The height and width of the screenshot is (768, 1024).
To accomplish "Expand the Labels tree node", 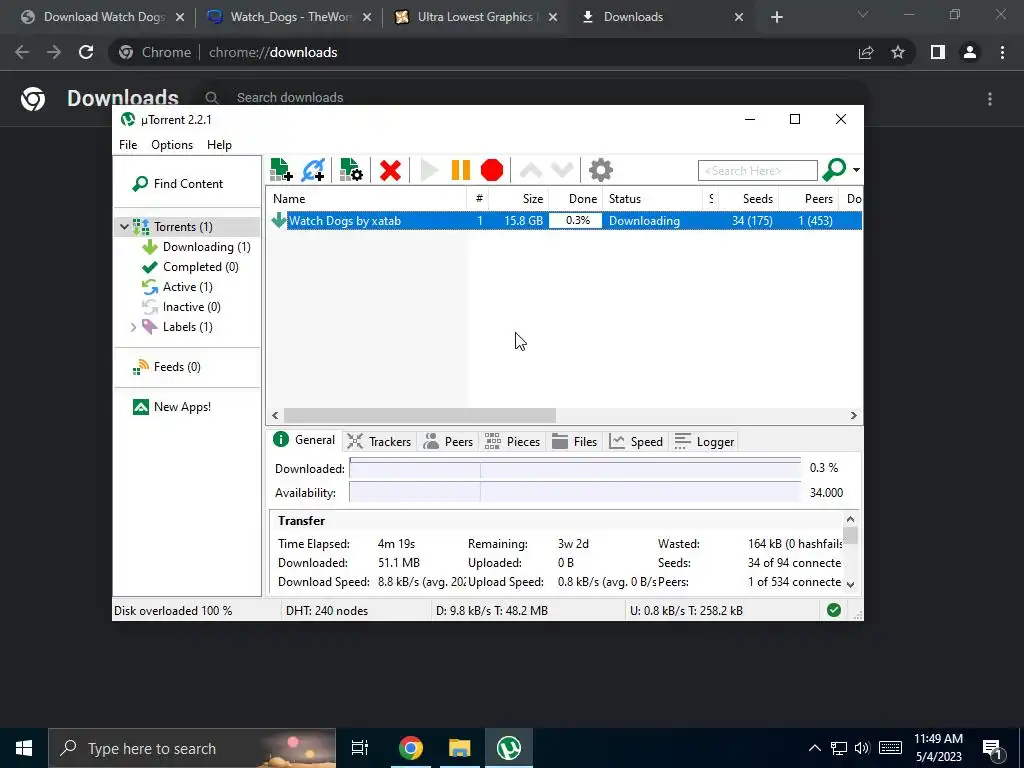I will point(133,327).
